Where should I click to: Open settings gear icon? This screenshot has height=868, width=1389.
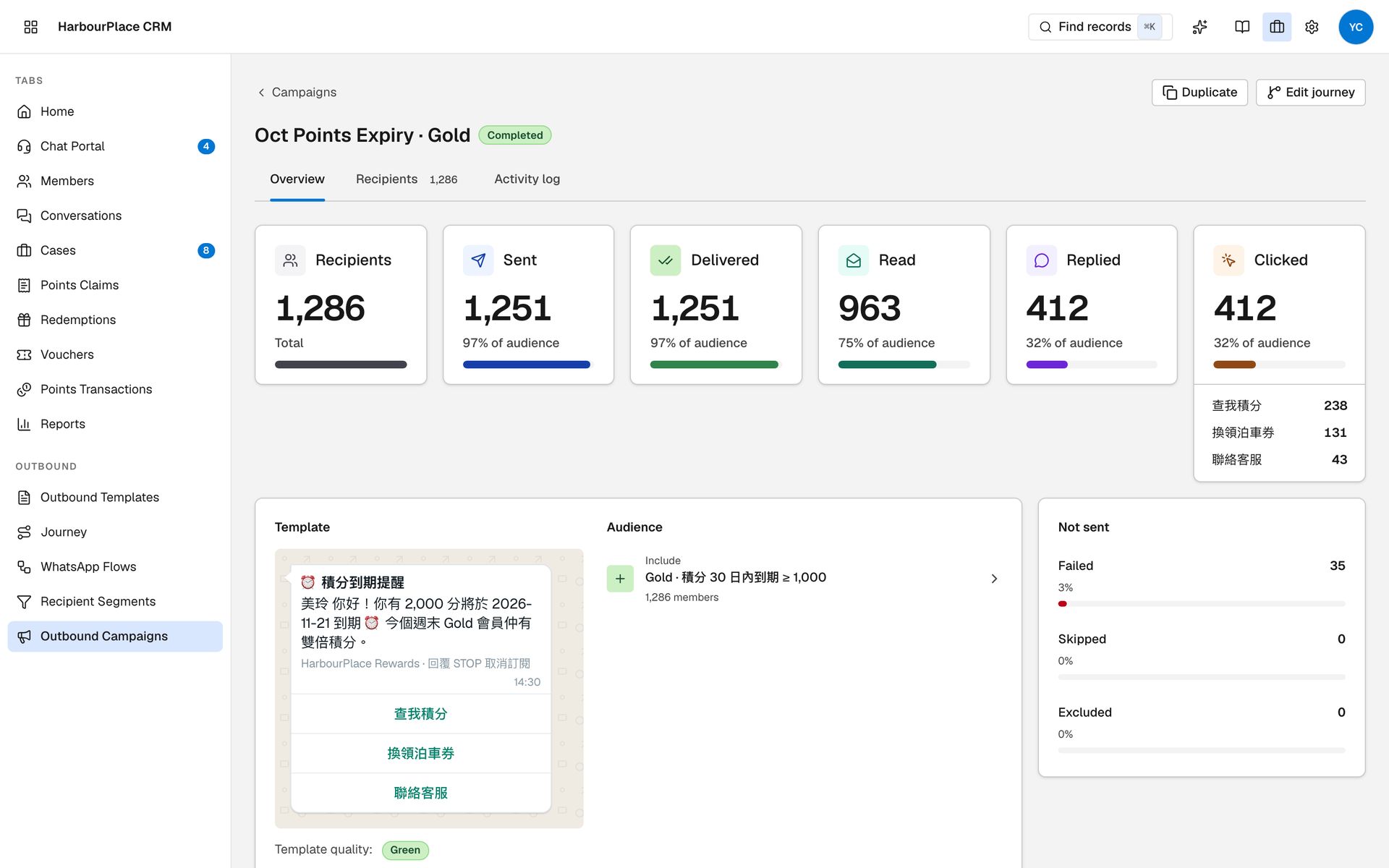click(x=1312, y=27)
